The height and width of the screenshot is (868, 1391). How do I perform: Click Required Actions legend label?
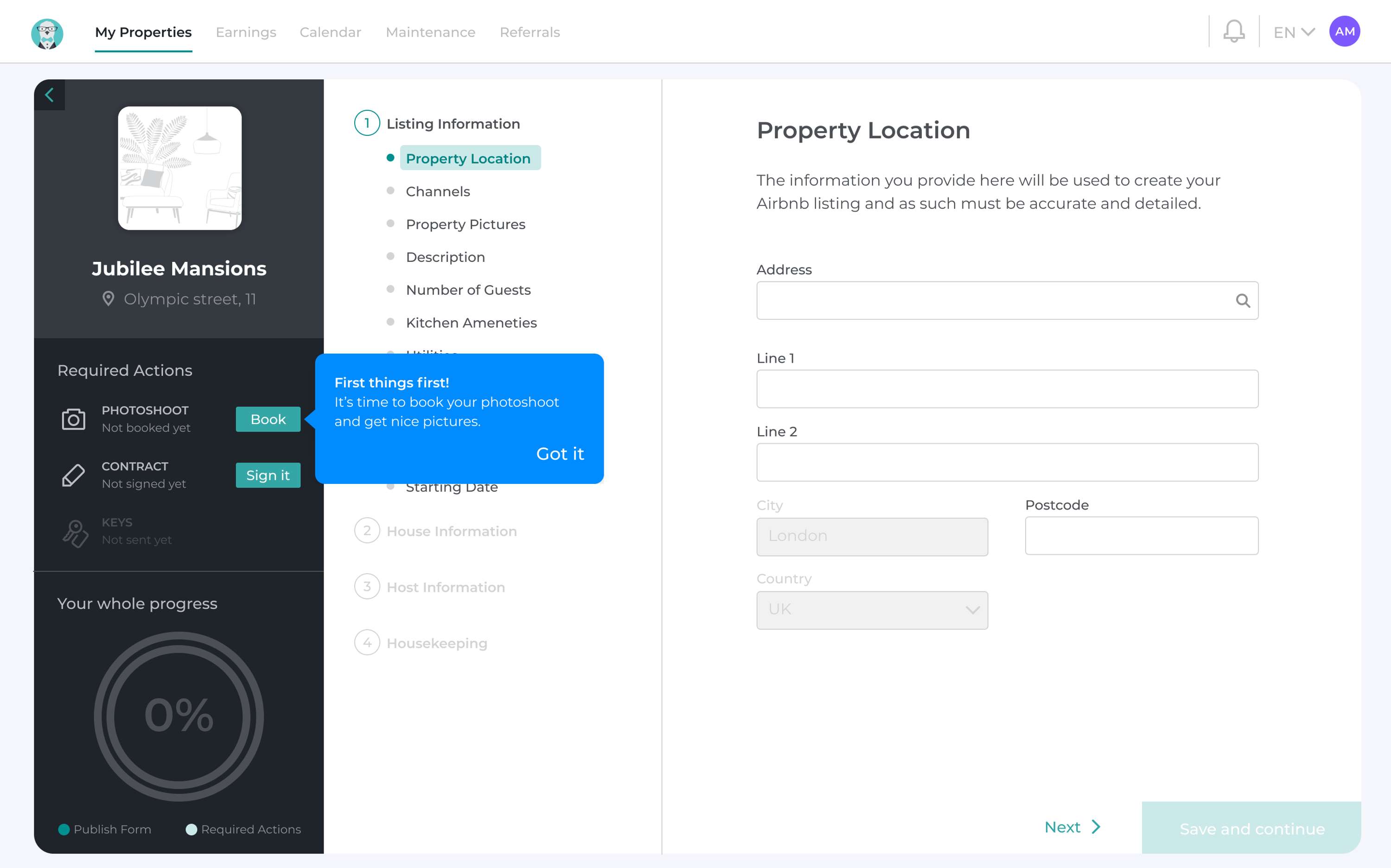(x=251, y=830)
